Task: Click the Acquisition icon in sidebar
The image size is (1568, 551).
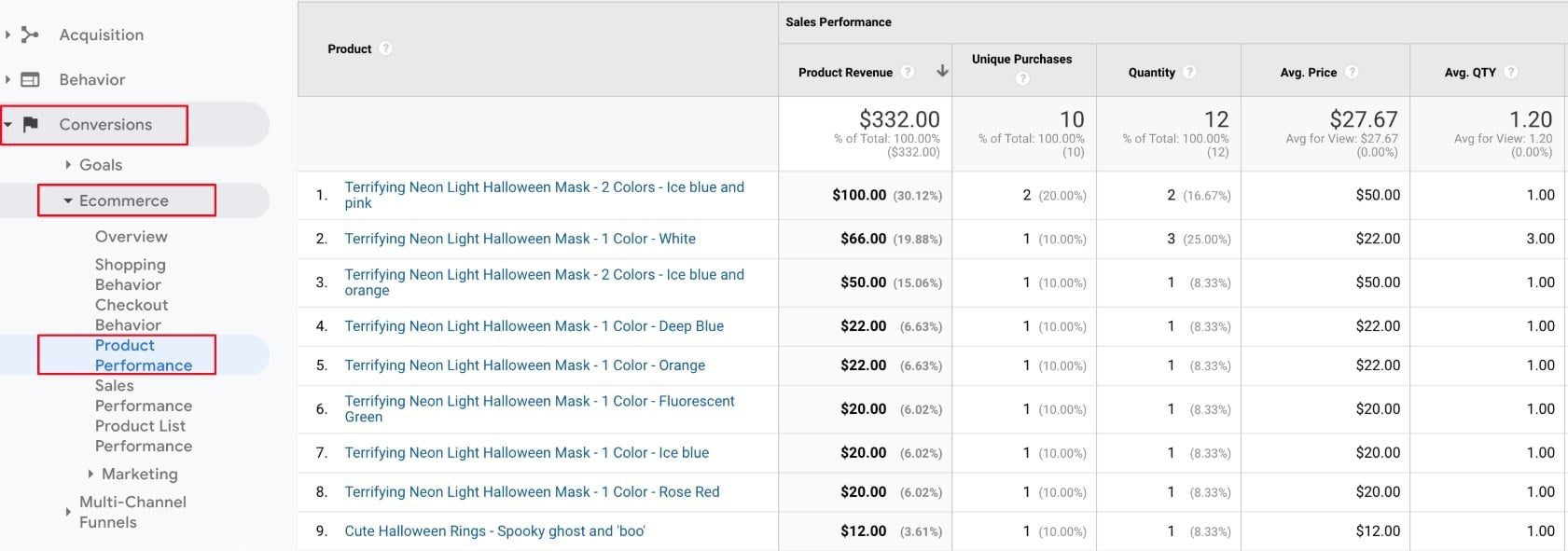Action: [x=30, y=34]
